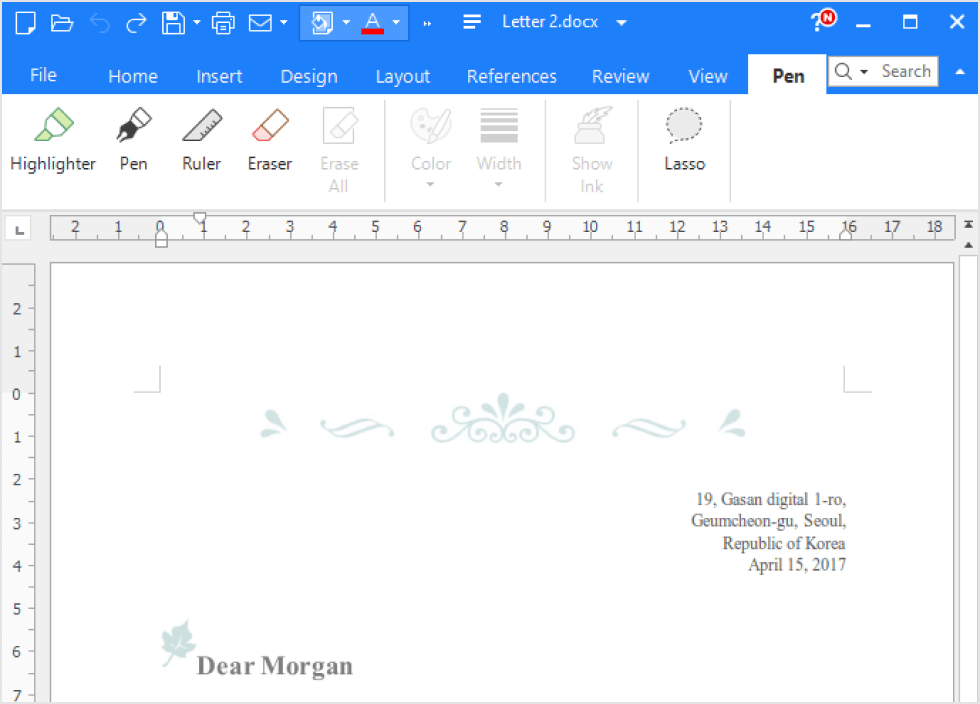This screenshot has height=704, width=980.
Task: Open the help question mark icon
Action: 821,22
